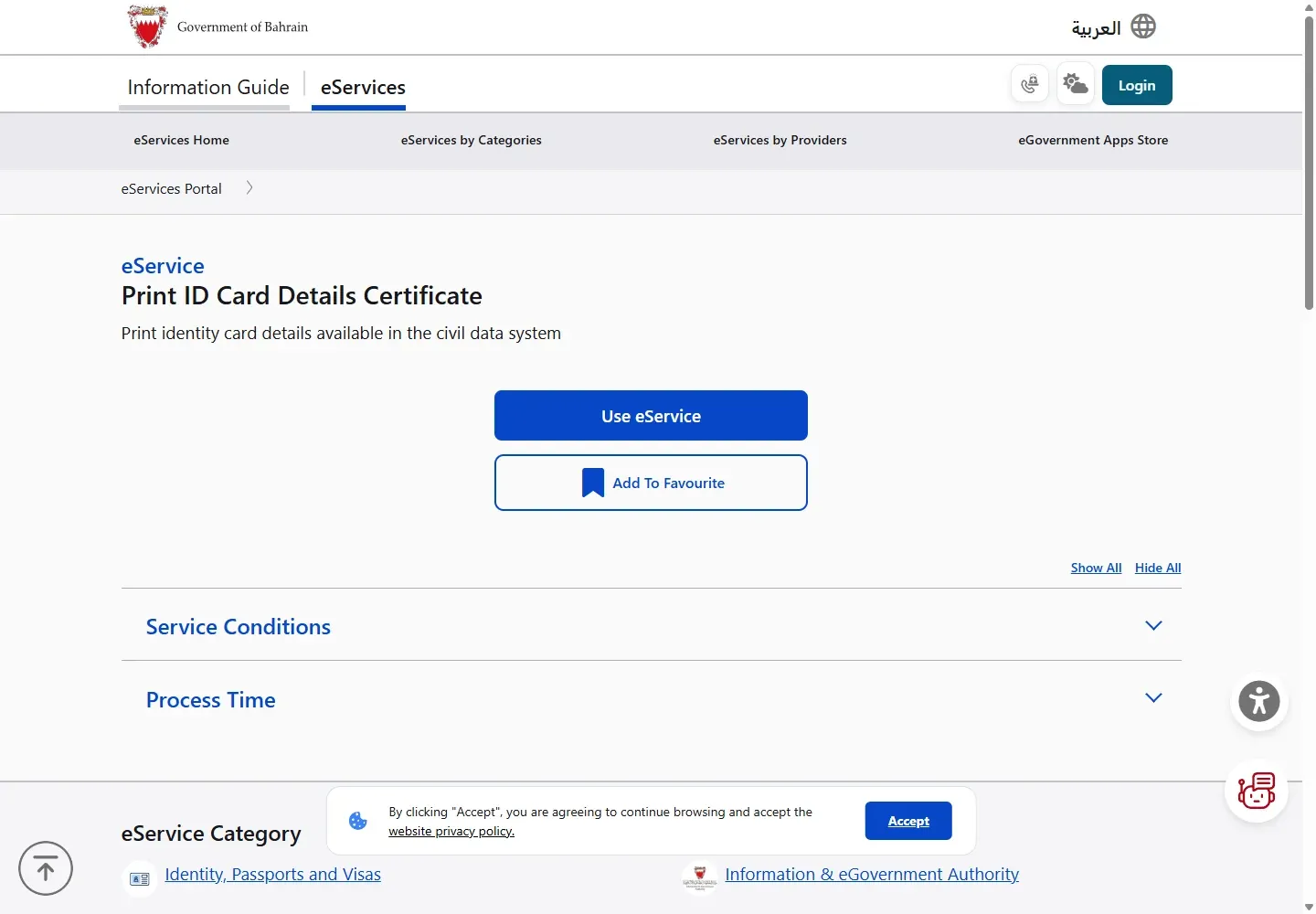Open eGovernment Apps Store menu

(x=1093, y=140)
